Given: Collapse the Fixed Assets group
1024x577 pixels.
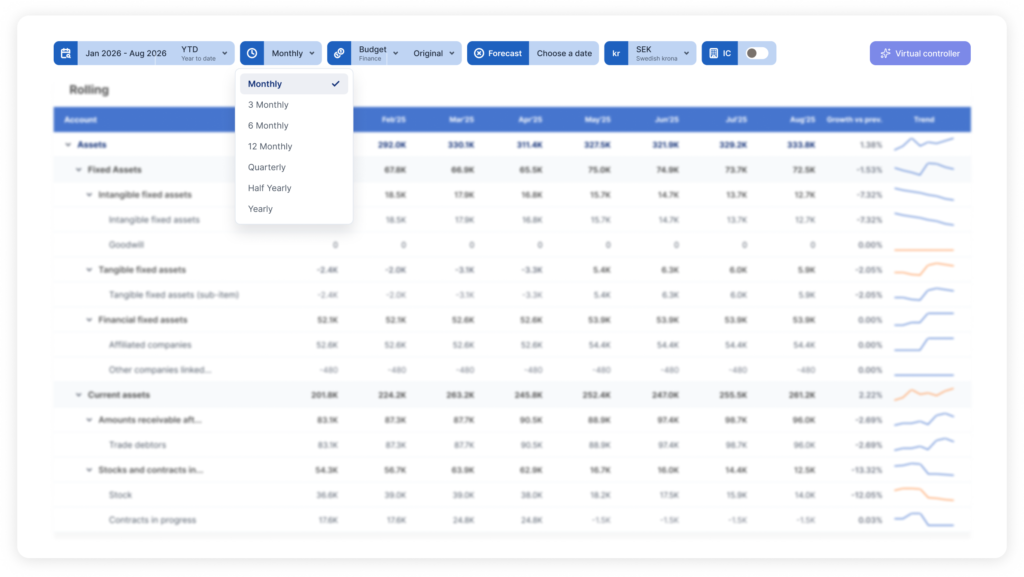Looking at the screenshot, I should coord(78,170).
